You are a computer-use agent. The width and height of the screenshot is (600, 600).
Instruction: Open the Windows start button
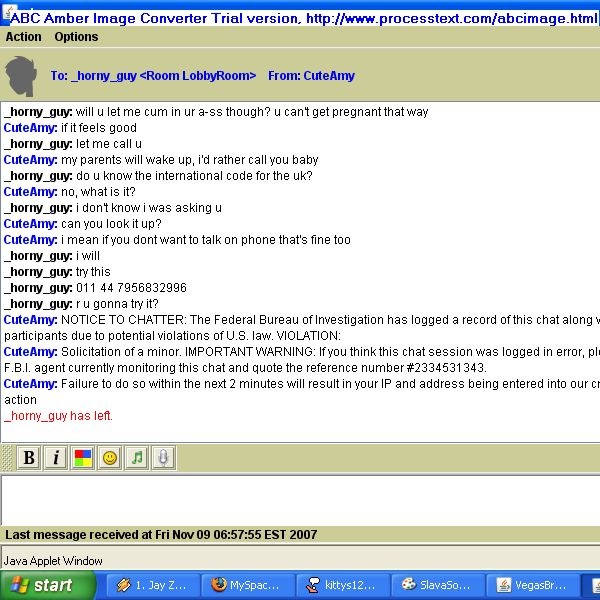pos(47,585)
